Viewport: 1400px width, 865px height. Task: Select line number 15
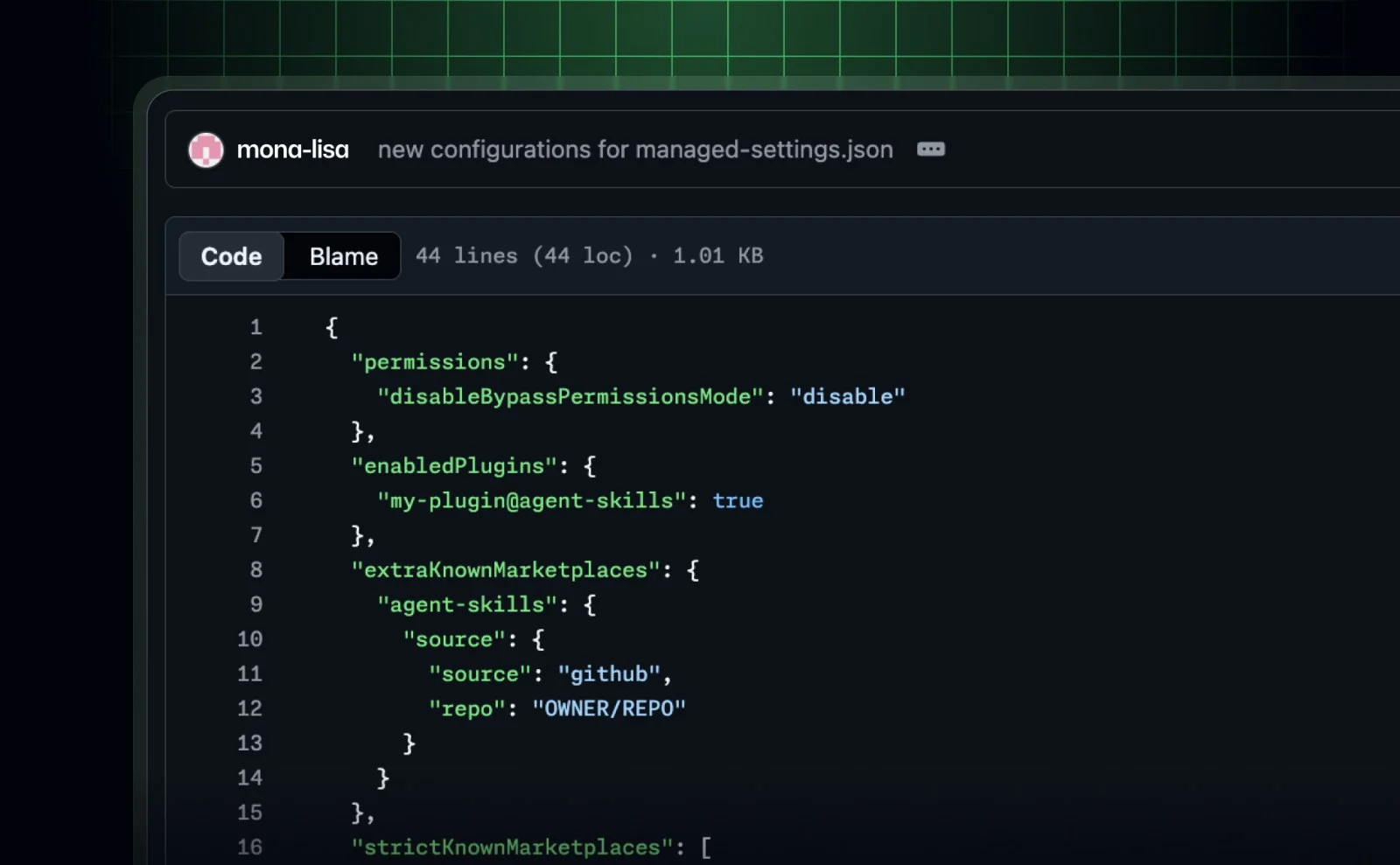click(x=249, y=813)
